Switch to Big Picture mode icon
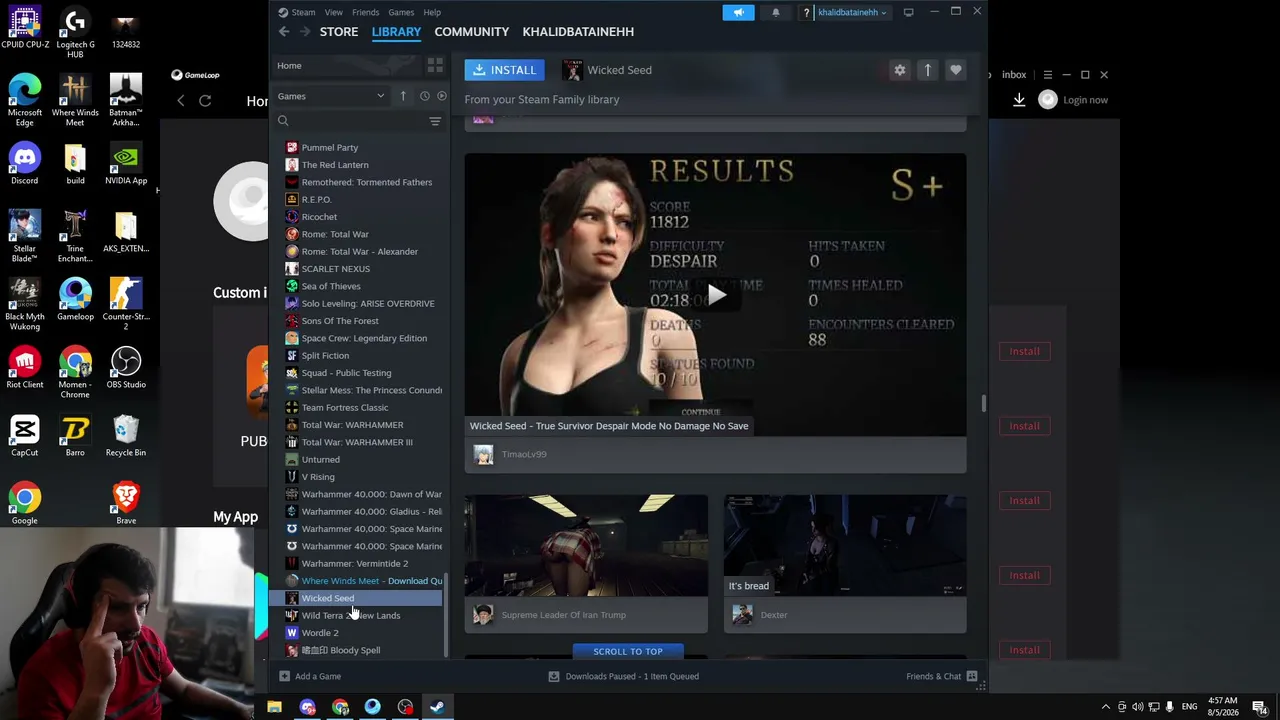 point(908,12)
